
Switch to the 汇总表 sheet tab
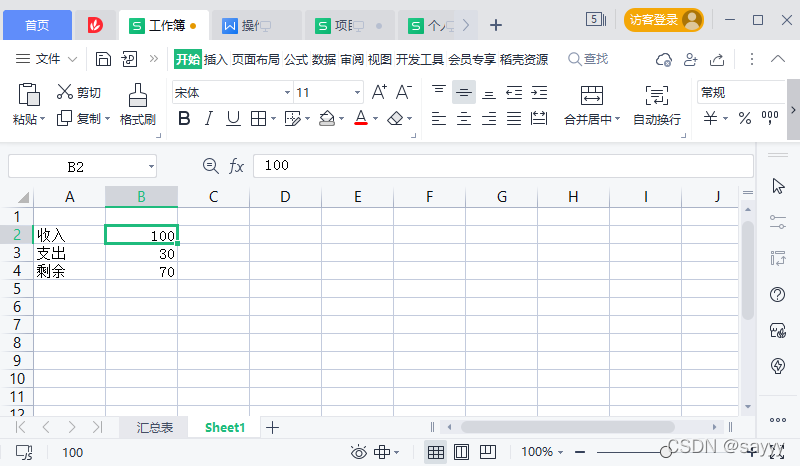click(x=155, y=427)
